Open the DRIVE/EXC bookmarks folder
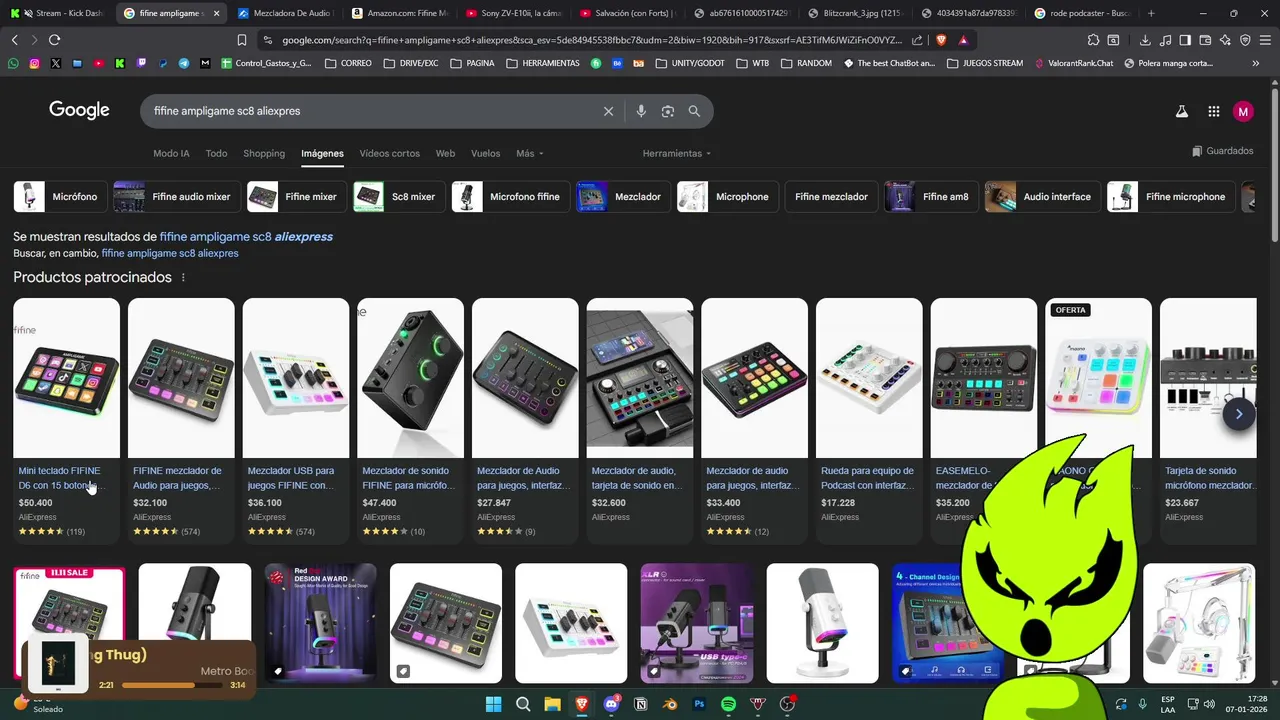Screen dimensions: 1280x720 point(410,63)
